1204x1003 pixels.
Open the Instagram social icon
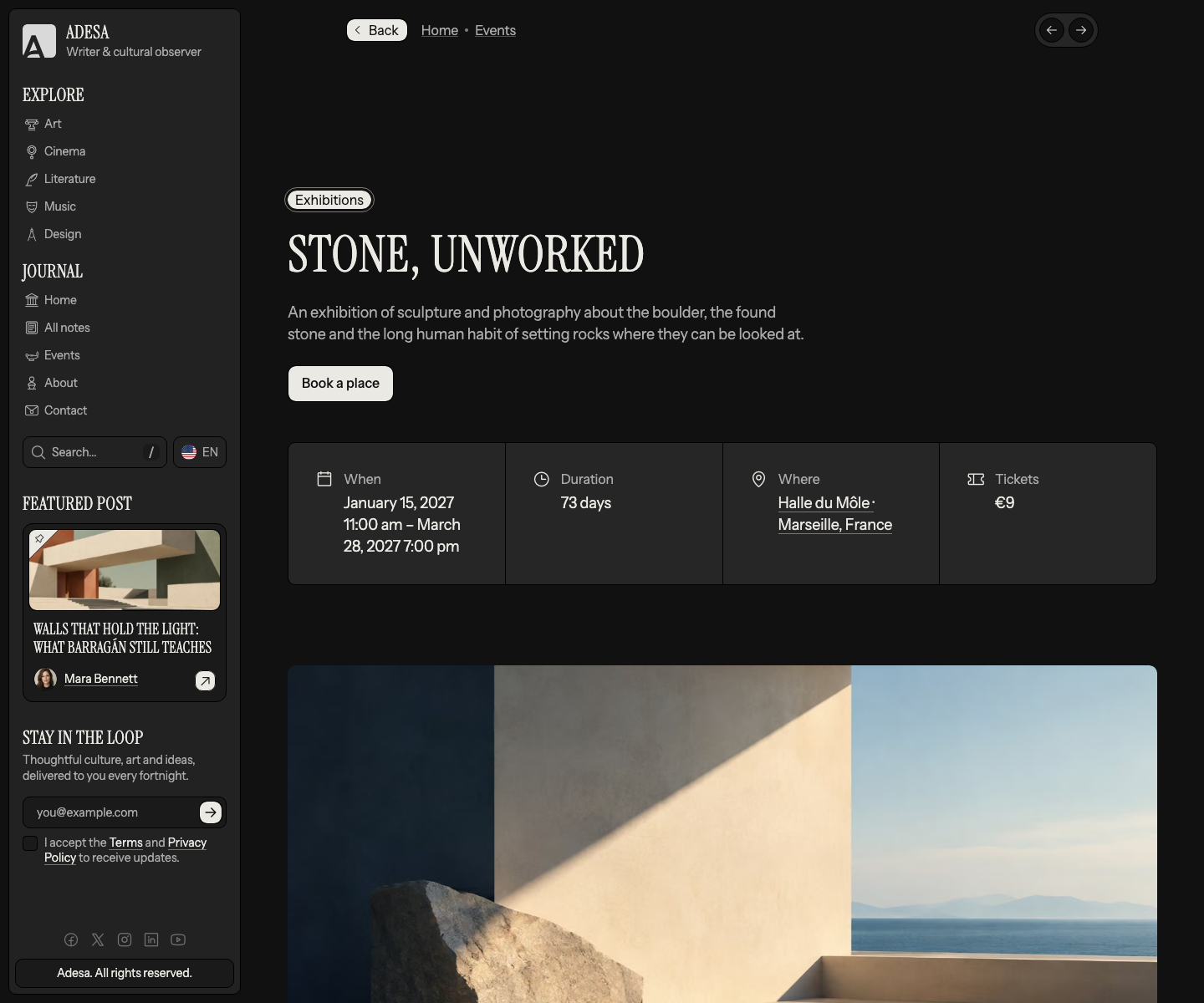(125, 939)
